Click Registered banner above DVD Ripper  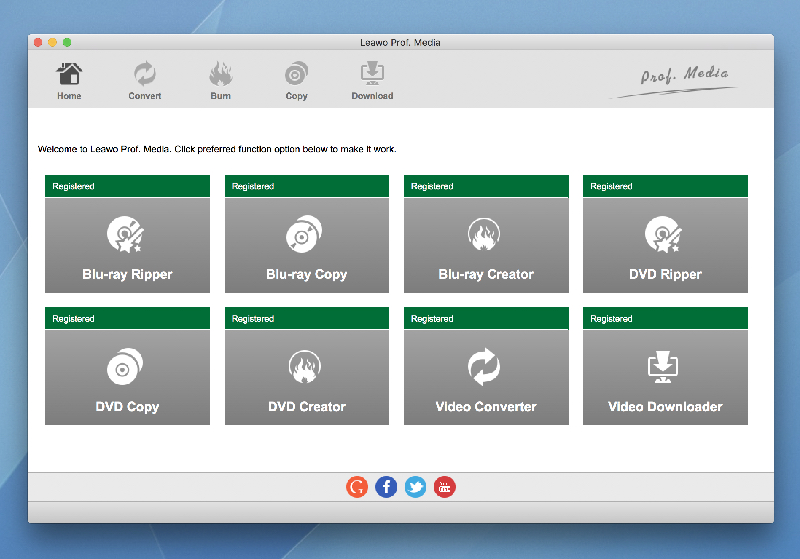pos(665,186)
